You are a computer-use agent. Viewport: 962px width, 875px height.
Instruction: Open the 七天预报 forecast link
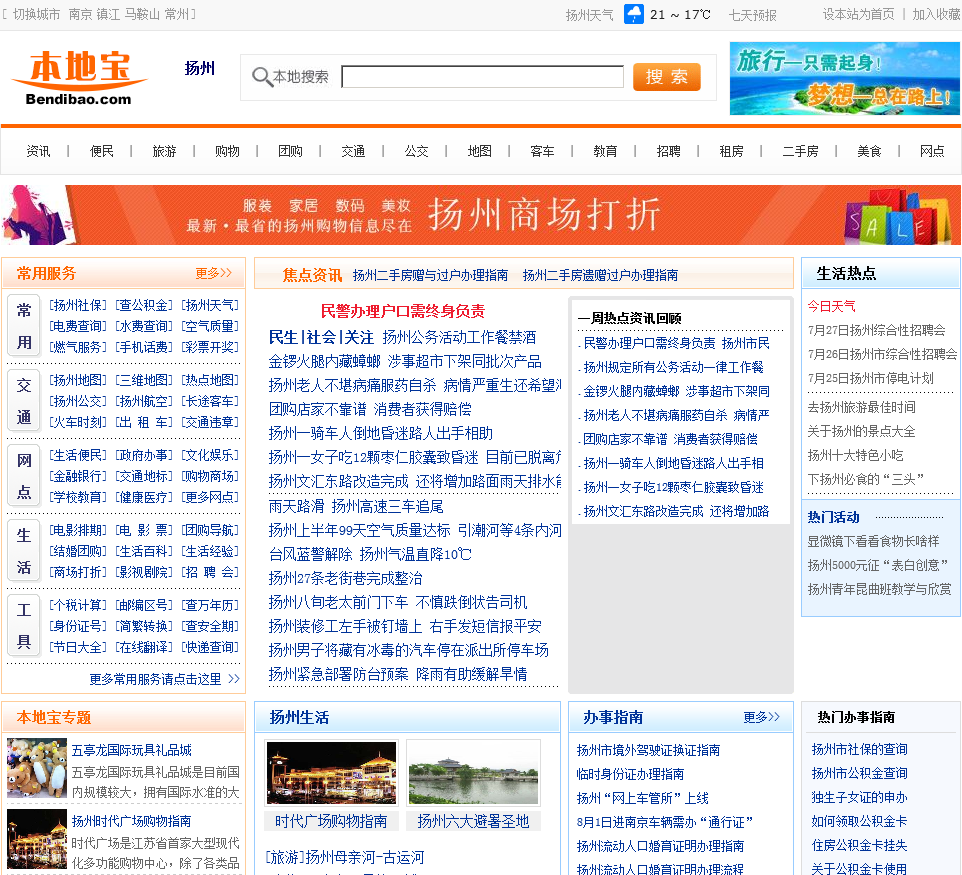click(x=752, y=15)
